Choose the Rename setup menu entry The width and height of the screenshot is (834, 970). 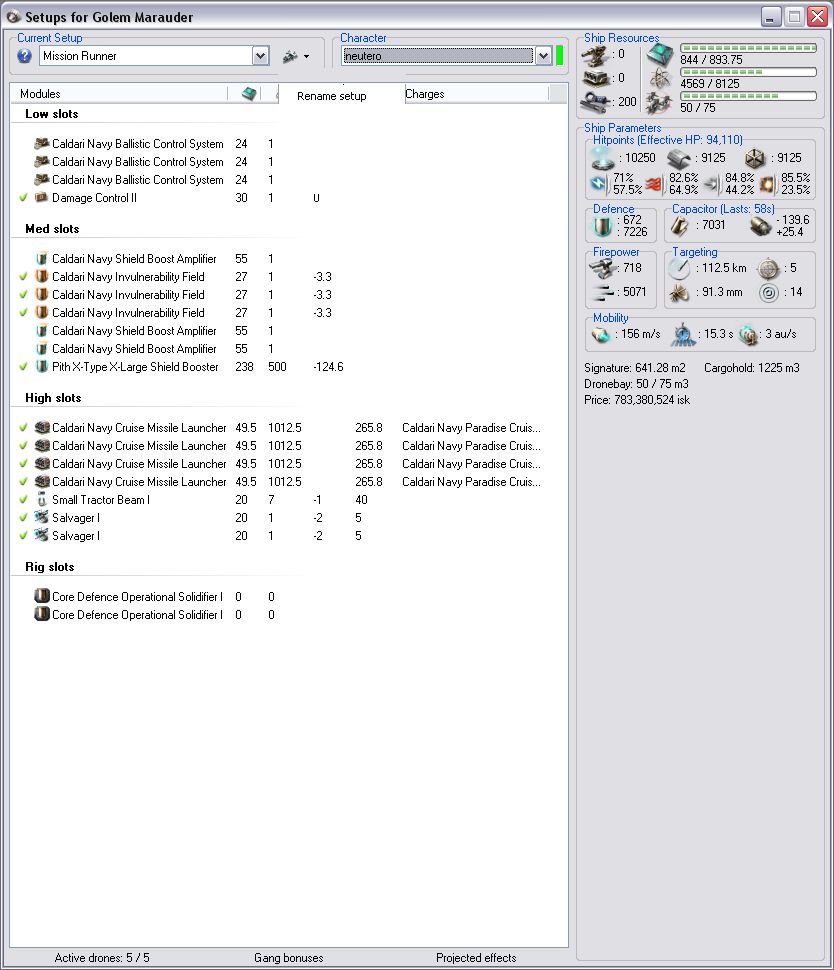pyautogui.click(x=332, y=96)
